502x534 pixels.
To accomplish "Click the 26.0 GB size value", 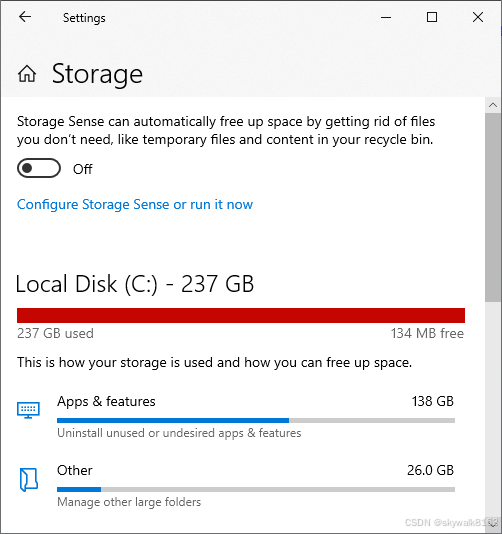I will [430, 470].
